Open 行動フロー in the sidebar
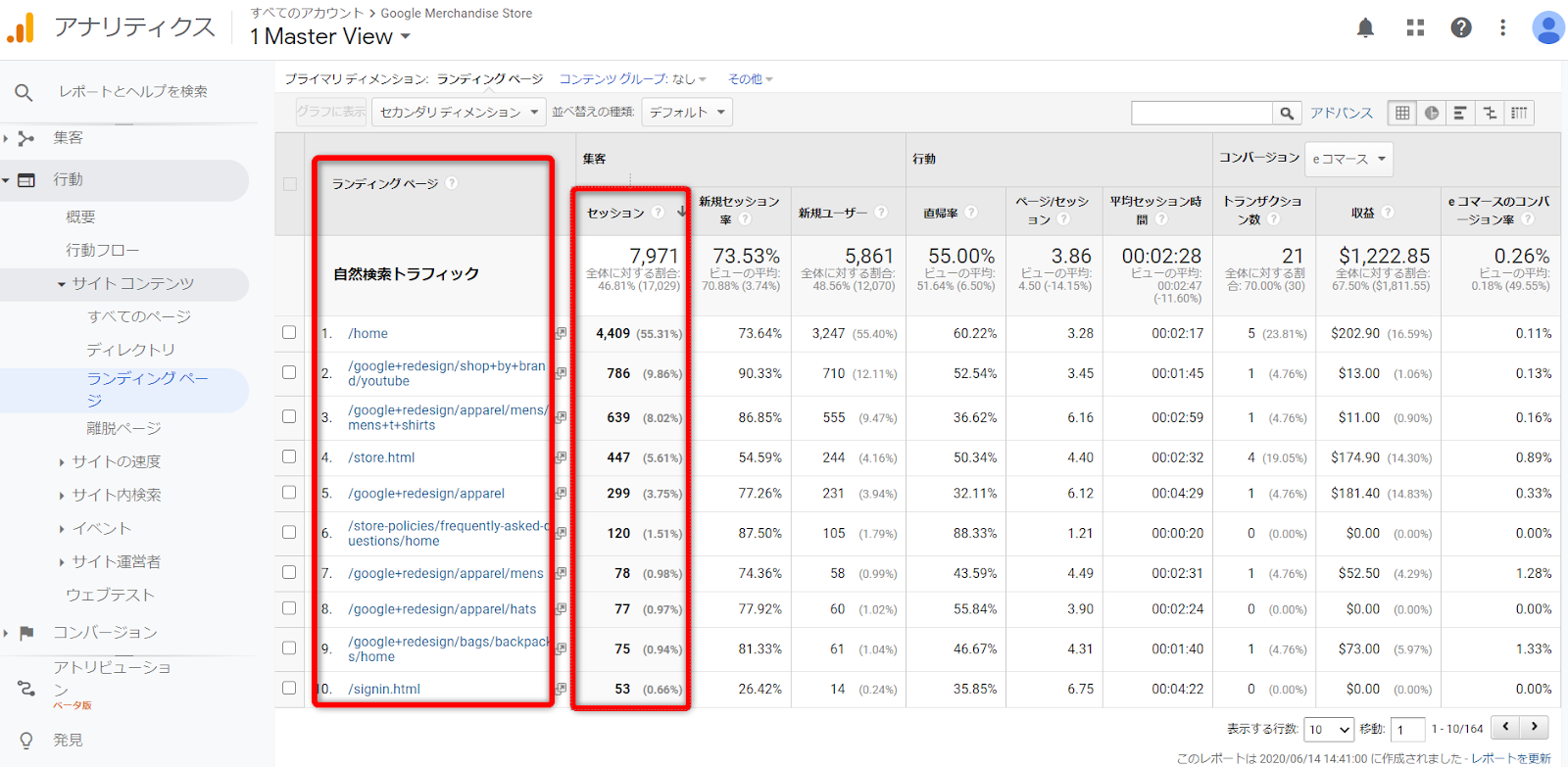Viewport: 1568px width, 767px height. [x=102, y=251]
